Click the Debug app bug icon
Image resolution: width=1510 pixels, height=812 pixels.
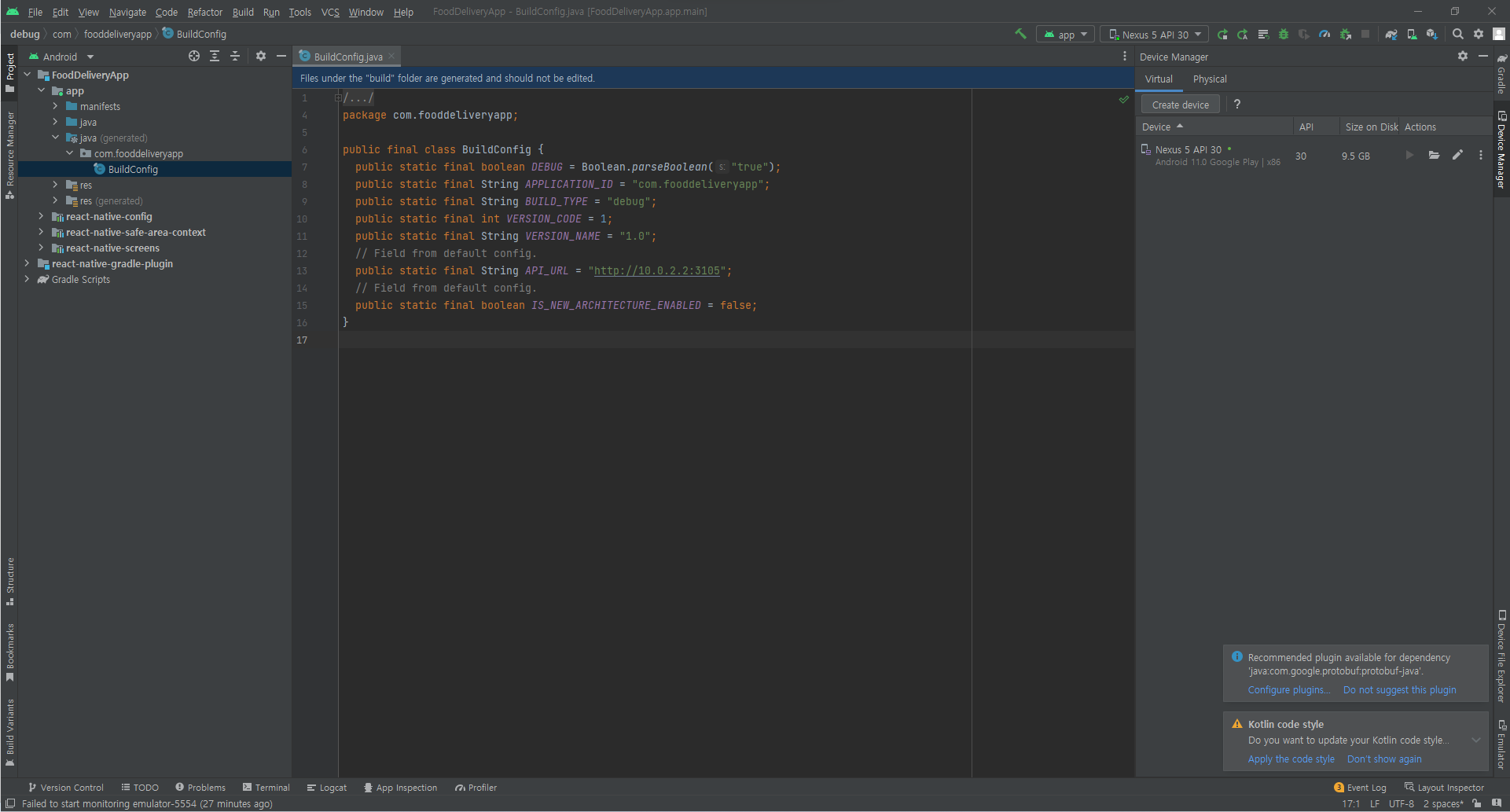click(x=1284, y=35)
